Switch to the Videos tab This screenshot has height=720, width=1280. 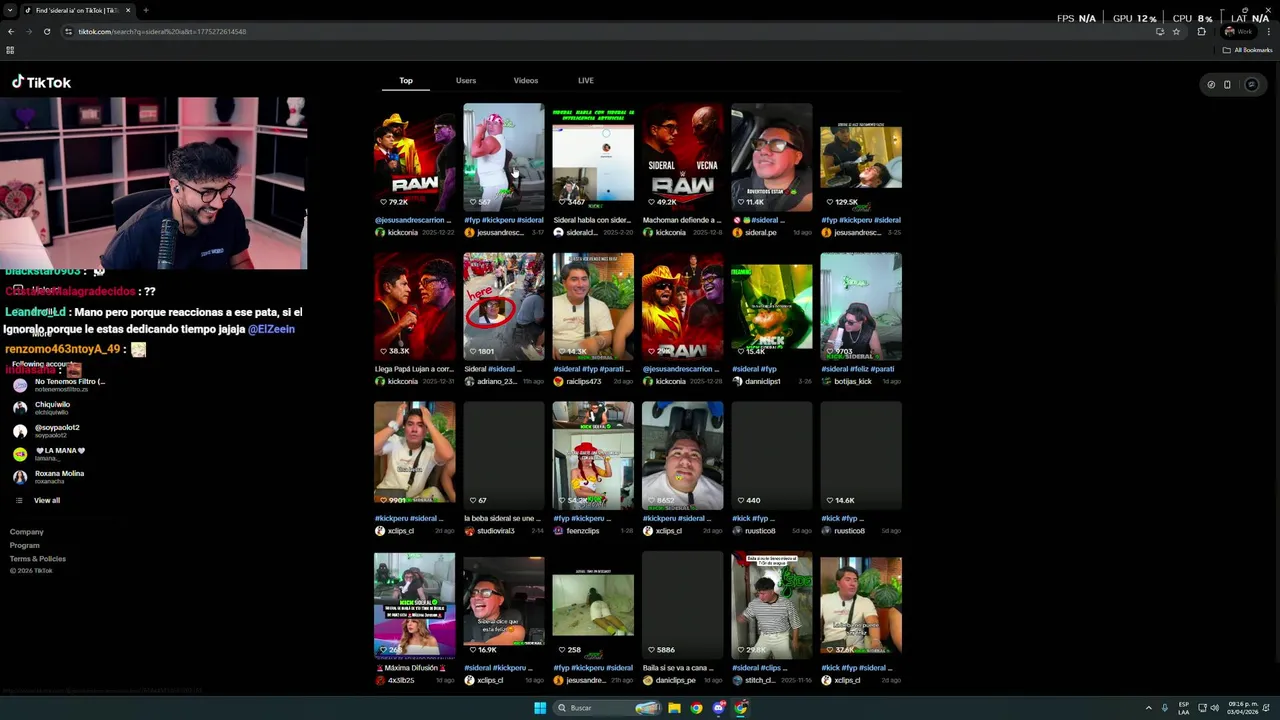526,80
